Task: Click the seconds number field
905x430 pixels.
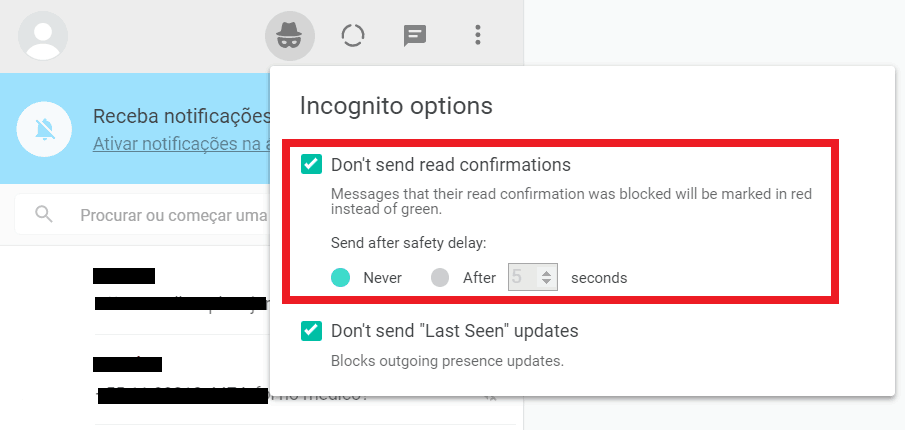Action: tap(533, 277)
